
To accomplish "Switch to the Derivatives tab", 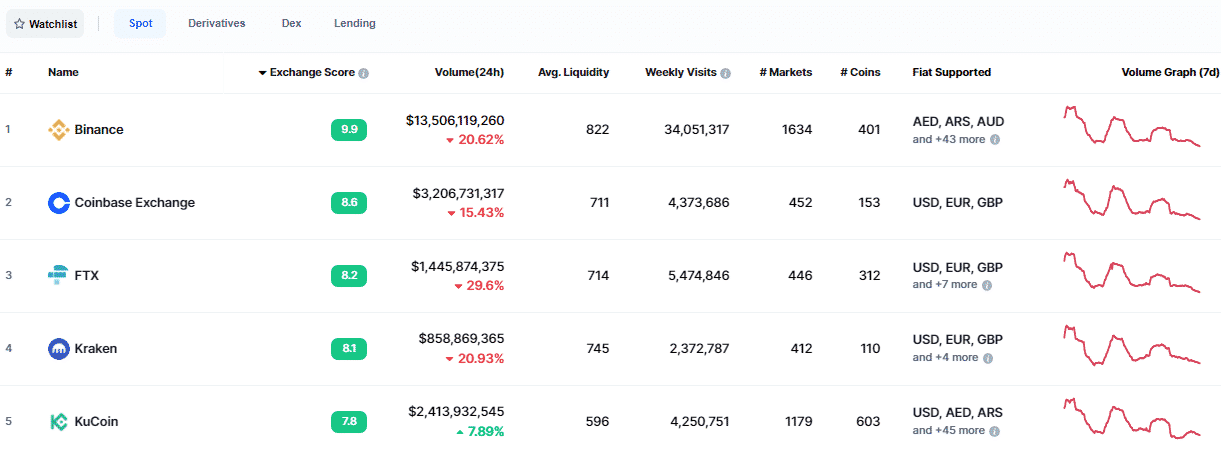I will click(x=216, y=24).
